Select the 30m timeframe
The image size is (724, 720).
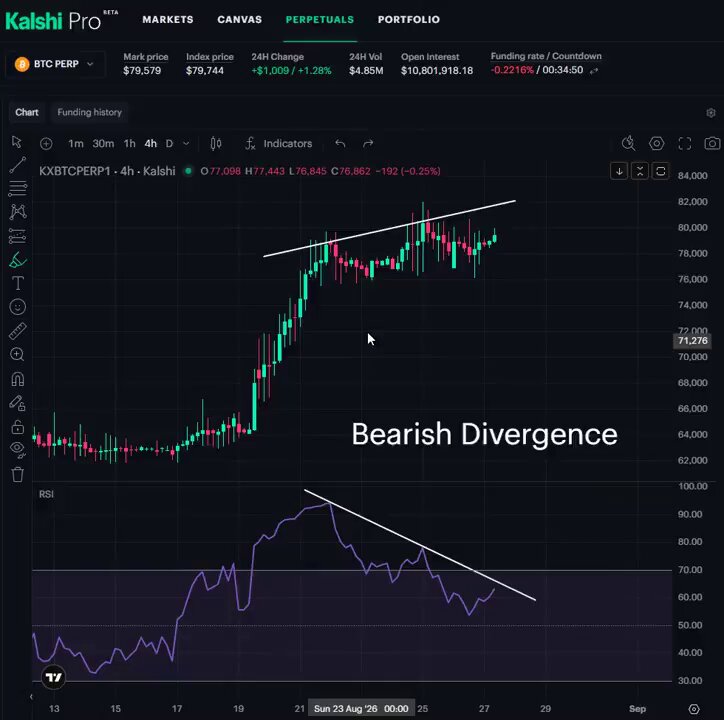[x=103, y=144]
